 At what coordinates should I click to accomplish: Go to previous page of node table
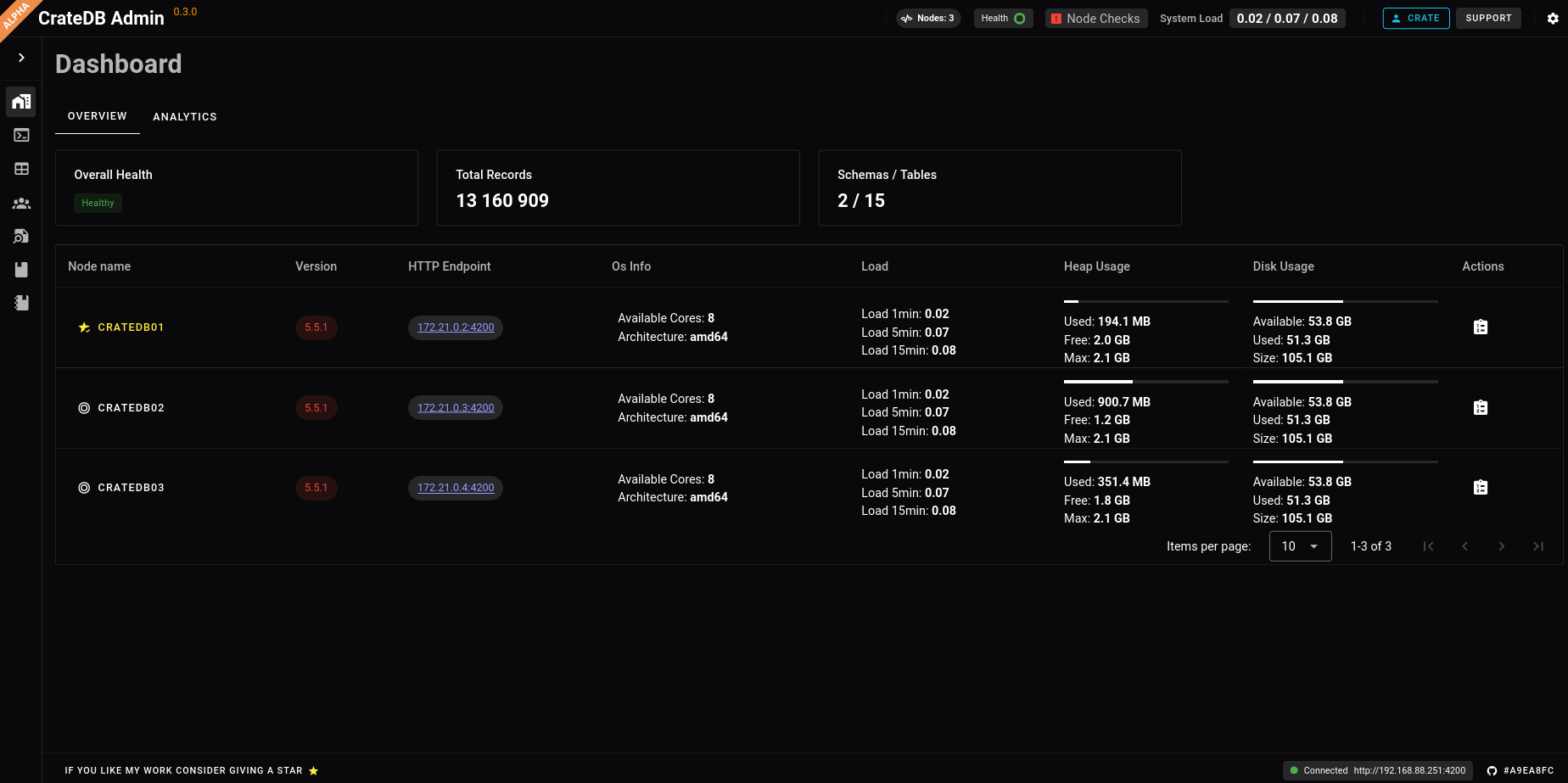(x=1465, y=546)
